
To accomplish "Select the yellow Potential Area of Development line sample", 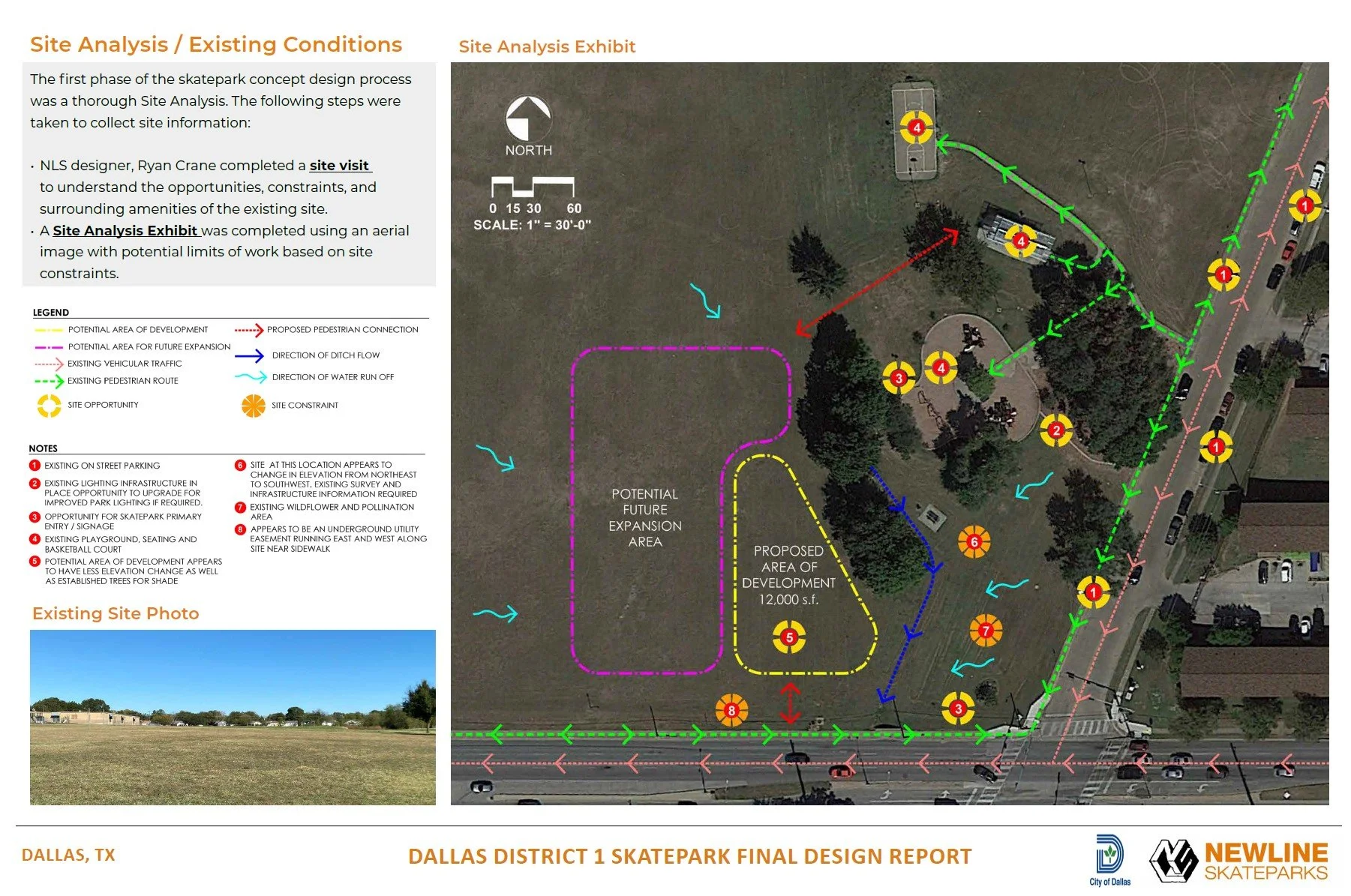I will click(49, 330).
